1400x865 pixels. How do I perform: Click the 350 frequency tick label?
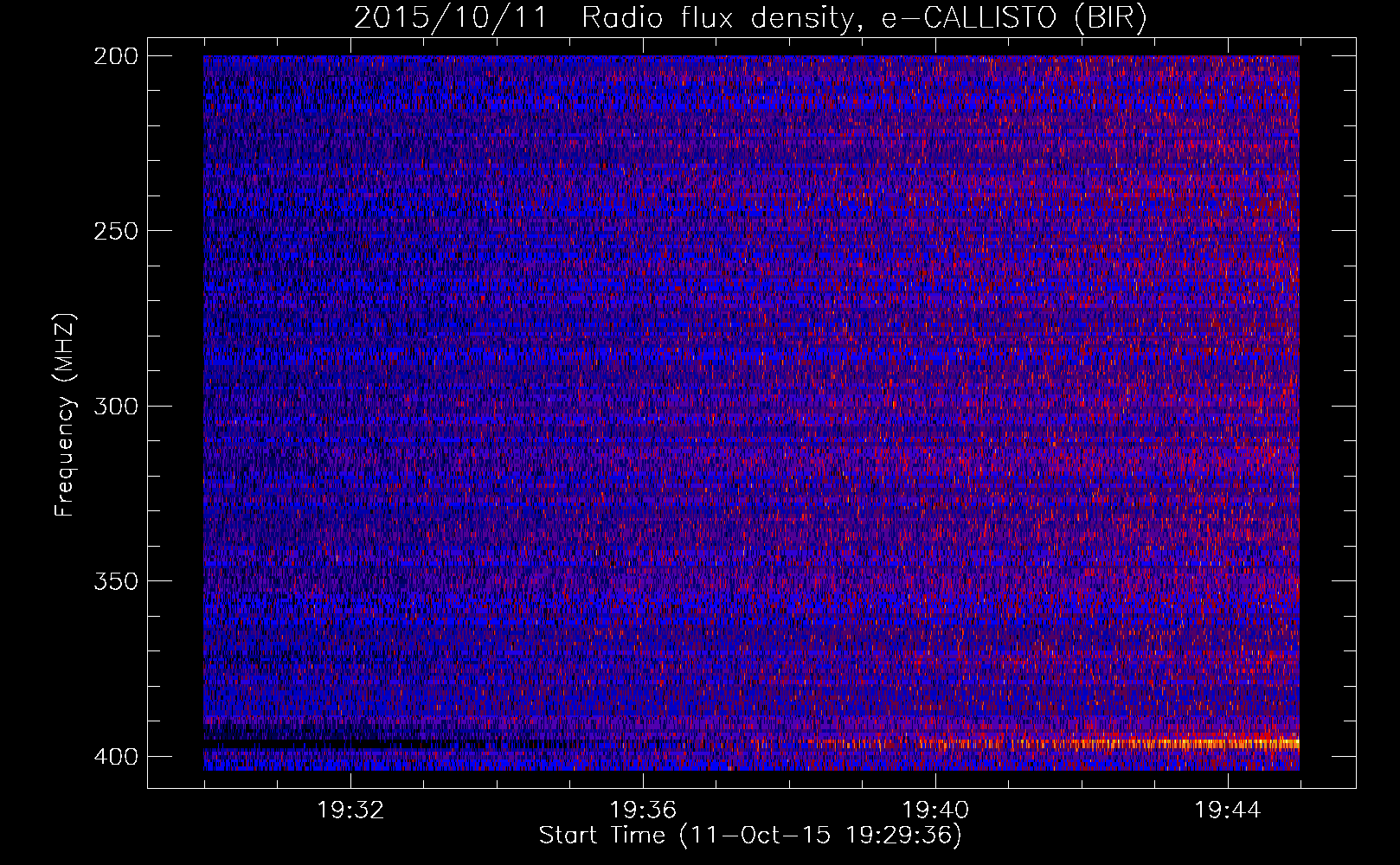coord(115,581)
